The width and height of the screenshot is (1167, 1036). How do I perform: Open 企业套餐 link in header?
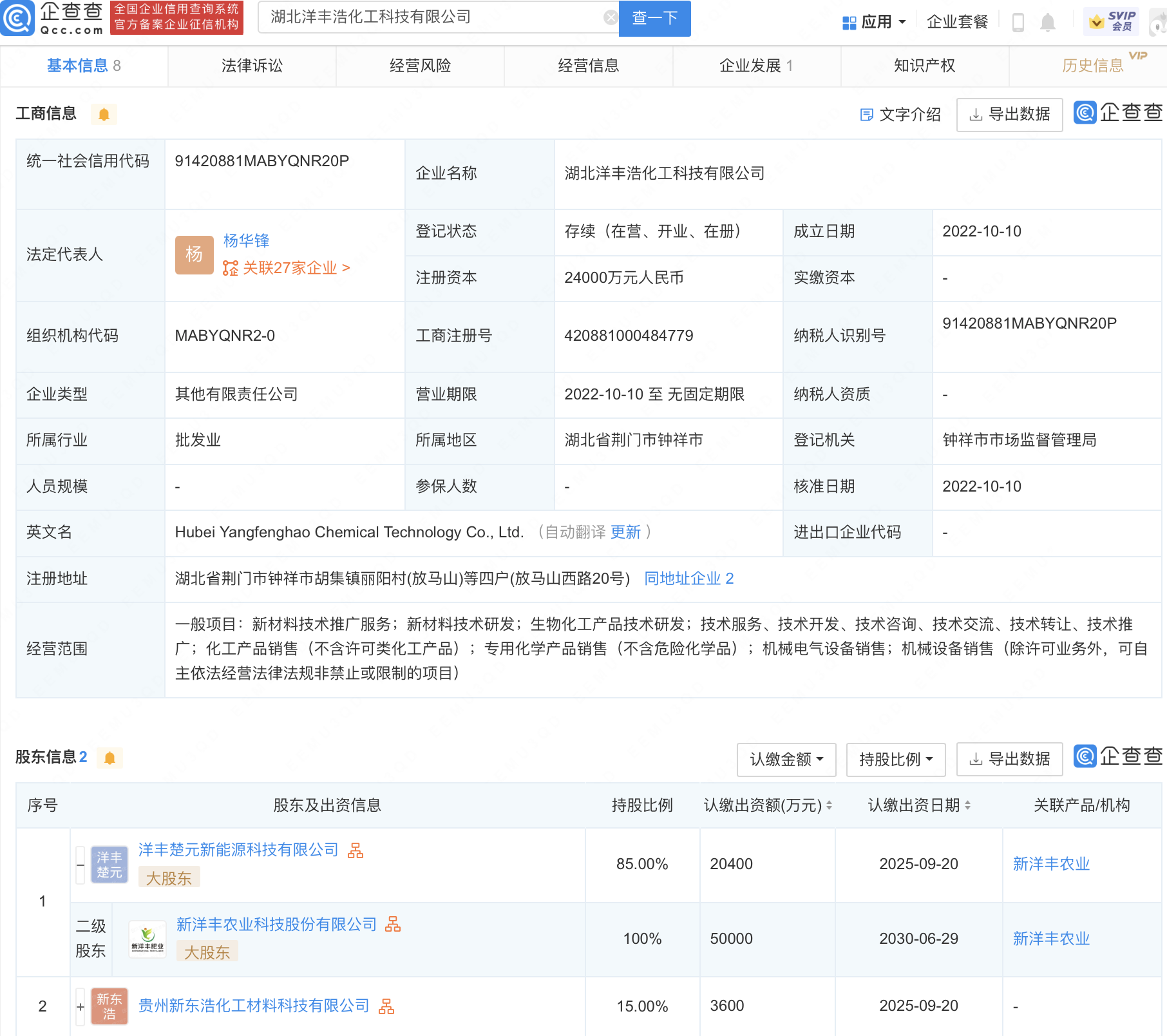(957, 23)
